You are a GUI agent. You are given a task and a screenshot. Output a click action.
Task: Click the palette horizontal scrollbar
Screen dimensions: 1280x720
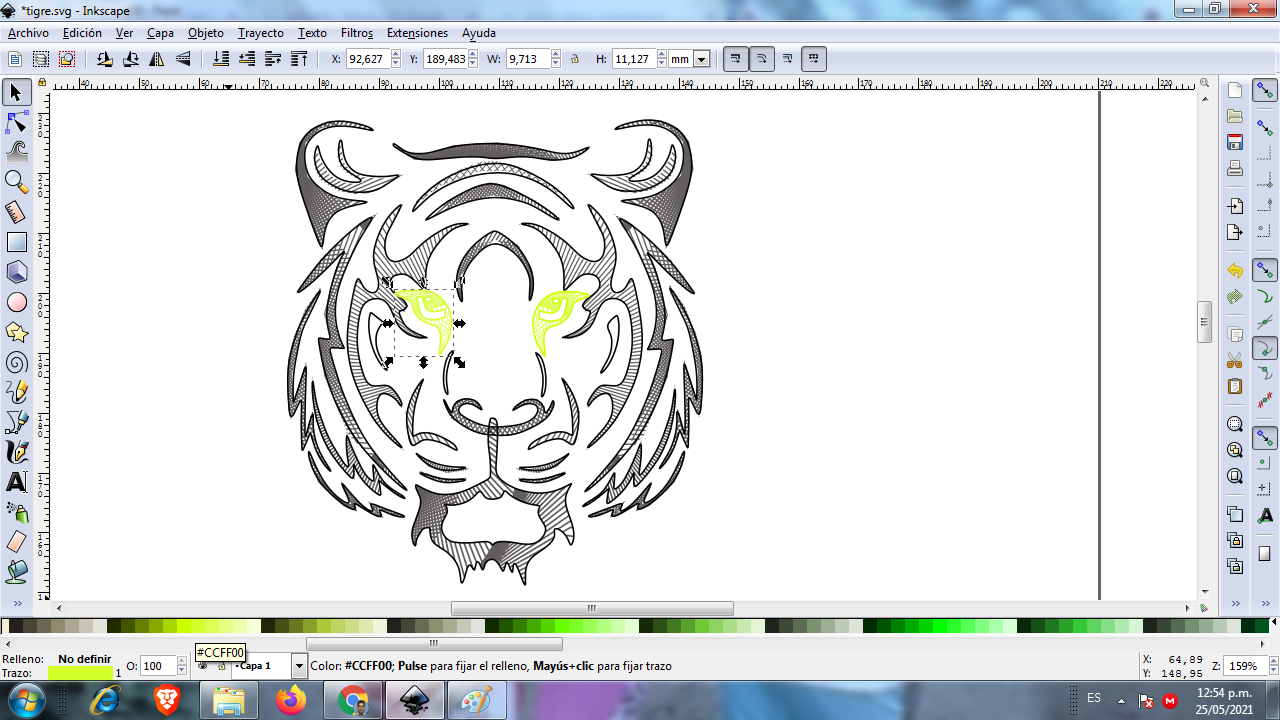coord(434,644)
